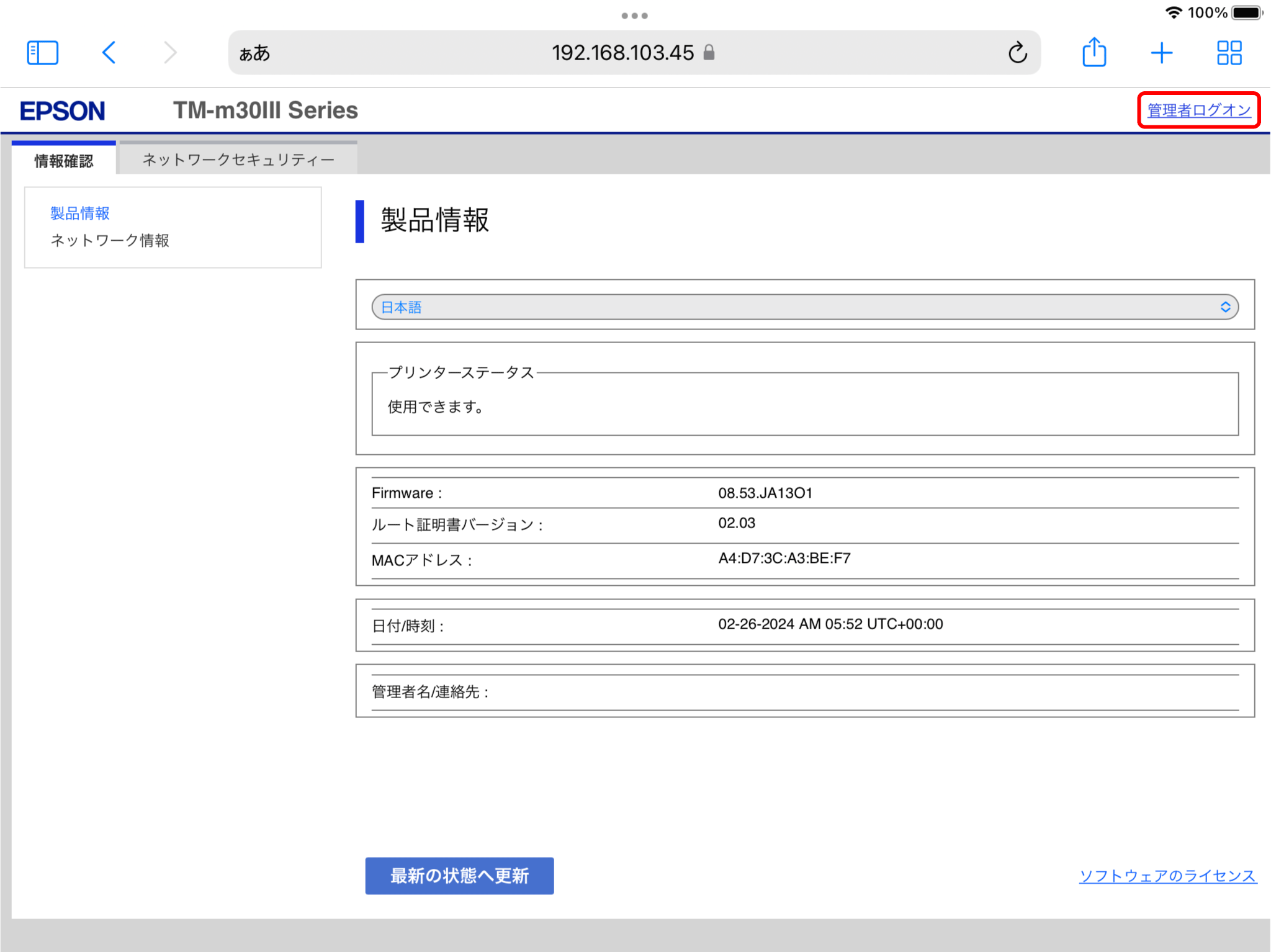Tap the ああ reader/format options button
Screen dimensions: 1271x952
click(254, 53)
